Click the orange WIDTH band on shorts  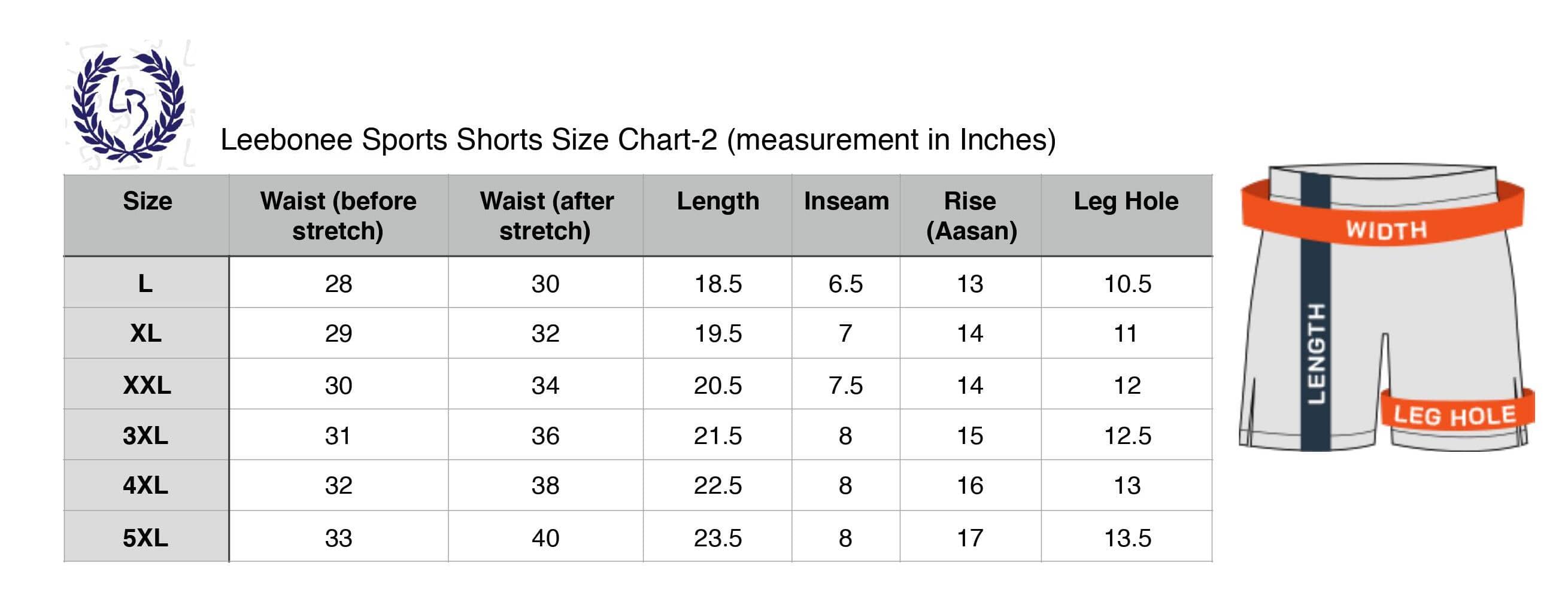(x=1382, y=214)
